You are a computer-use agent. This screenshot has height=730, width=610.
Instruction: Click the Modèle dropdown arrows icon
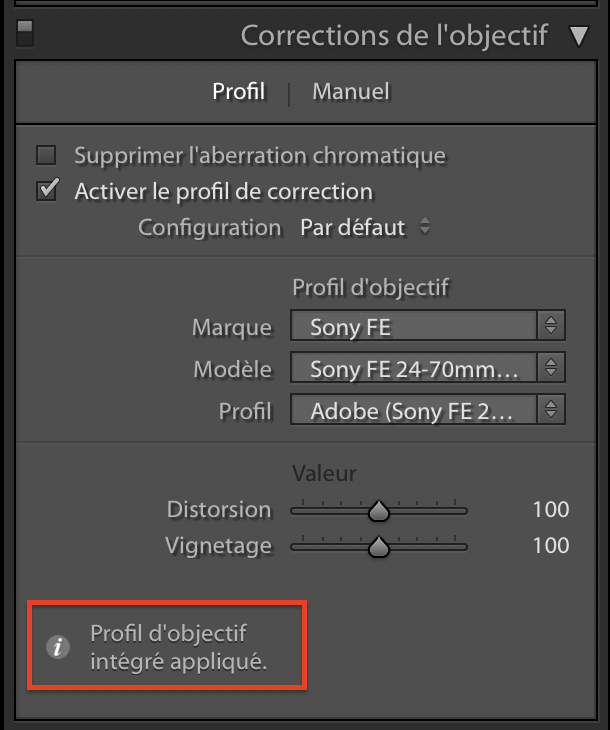coord(551,368)
